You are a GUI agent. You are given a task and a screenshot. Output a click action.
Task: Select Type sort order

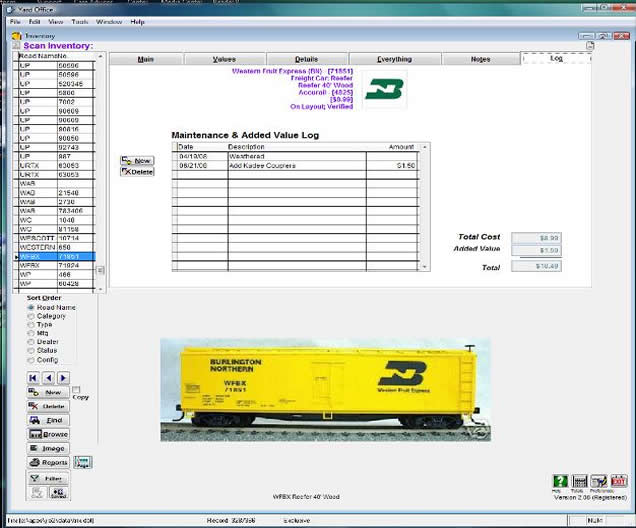[x=31, y=324]
